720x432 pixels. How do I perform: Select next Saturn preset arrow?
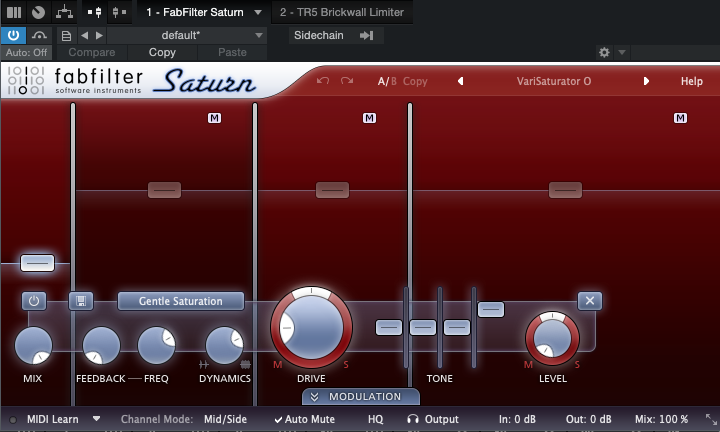tap(646, 81)
